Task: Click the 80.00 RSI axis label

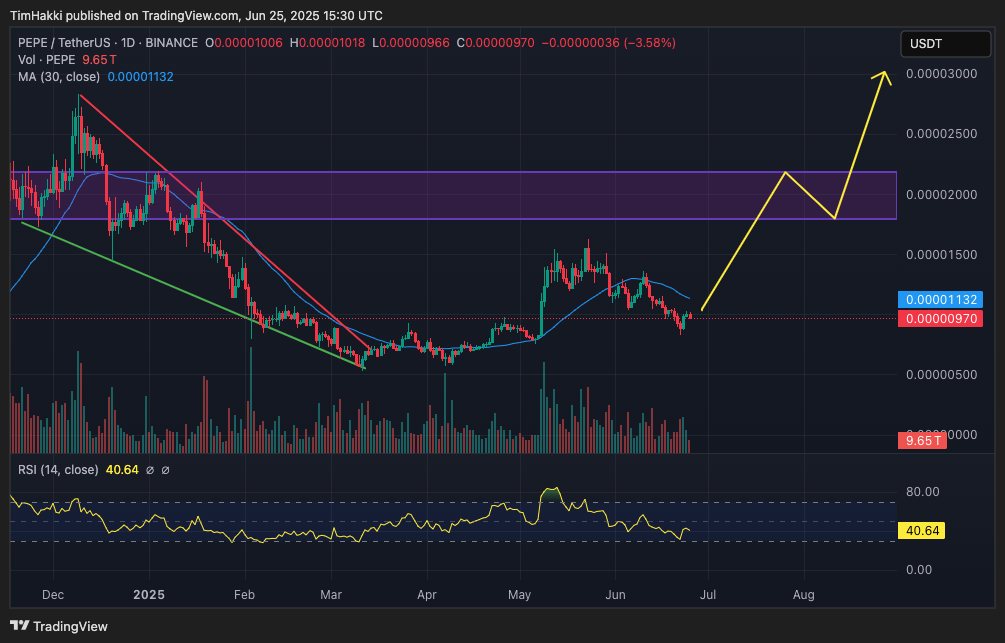Action: coord(922,492)
